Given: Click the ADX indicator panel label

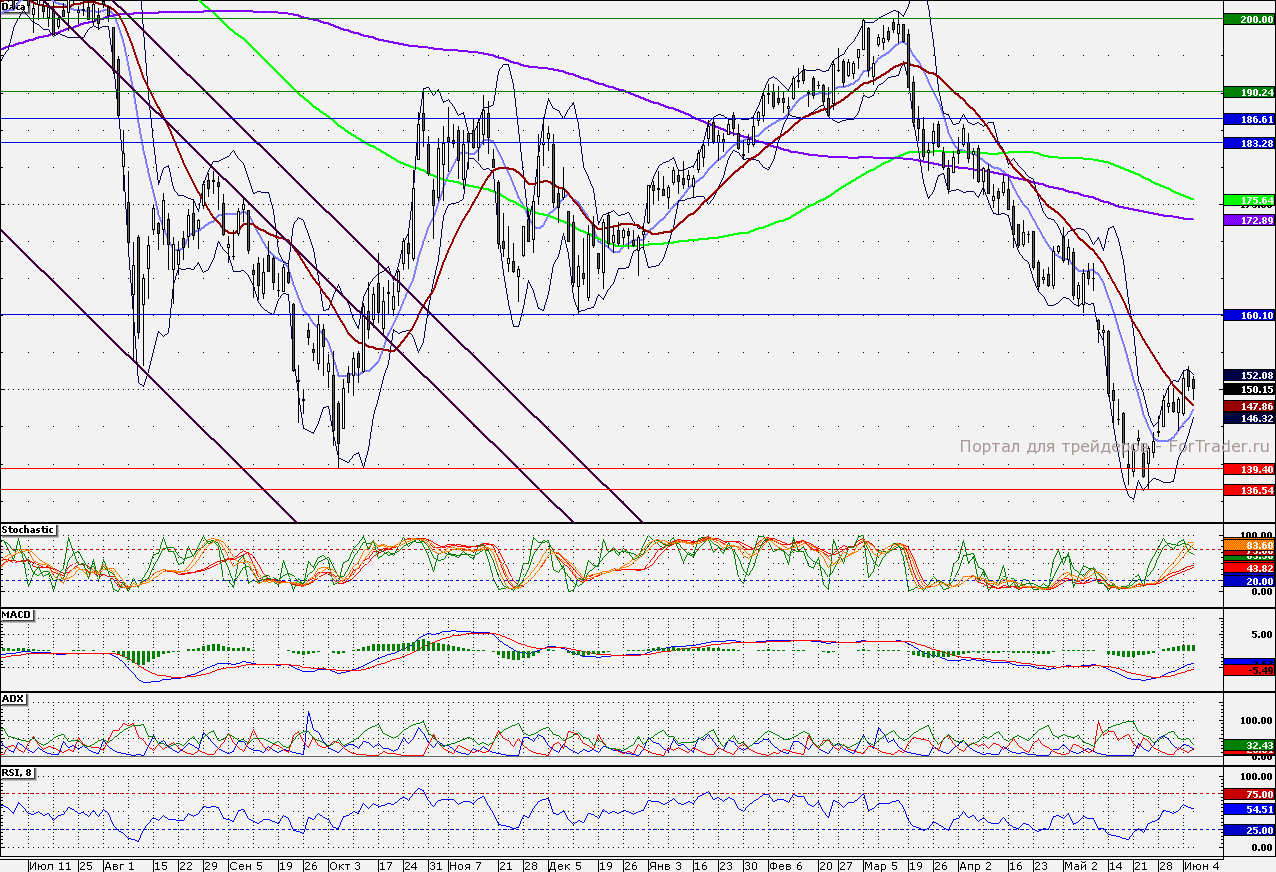Looking at the screenshot, I should [x=13, y=698].
